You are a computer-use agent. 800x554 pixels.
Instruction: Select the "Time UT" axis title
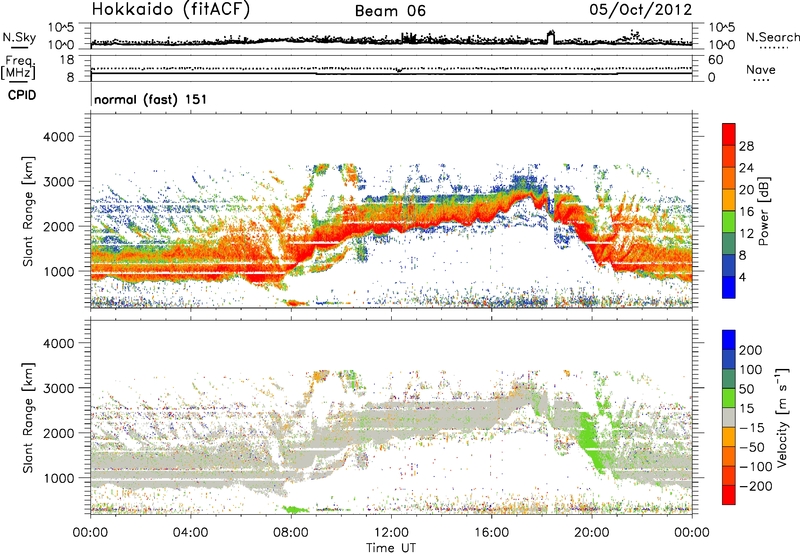pyautogui.click(x=391, y=548)
